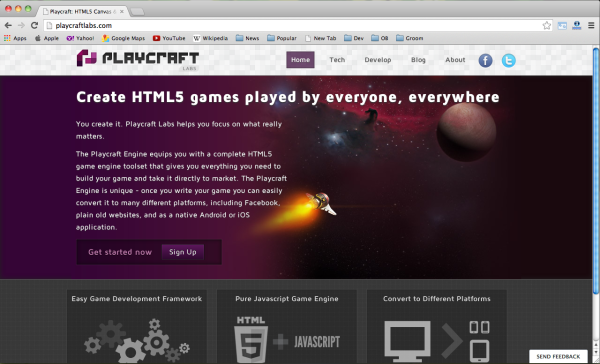Select the Home navigation item
This screenshot has width=600, height=364.
[x=300, y=60]
